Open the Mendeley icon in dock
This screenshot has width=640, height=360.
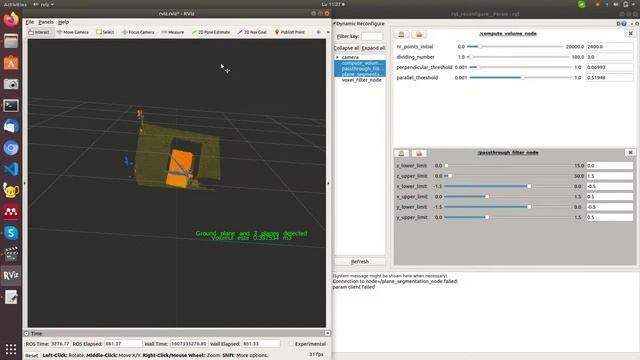(x=11, y=211)
